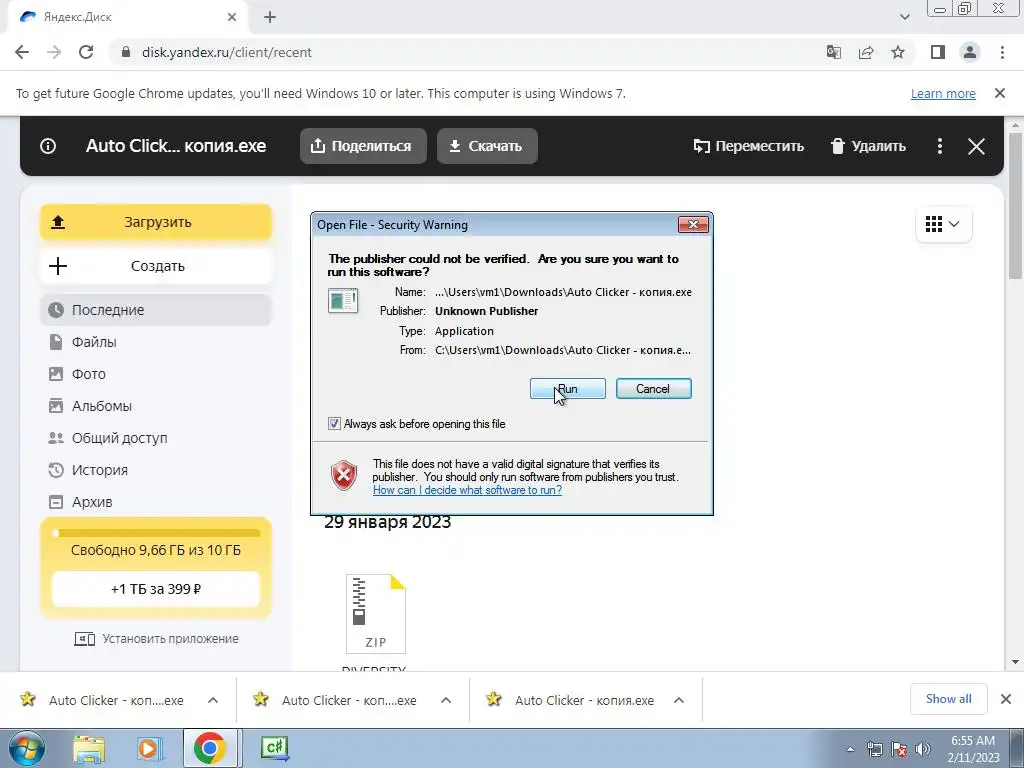This screenshot has height=768, width=1024.
Task: Dismiss the Chrome update notification bar
Action: 1000,93
